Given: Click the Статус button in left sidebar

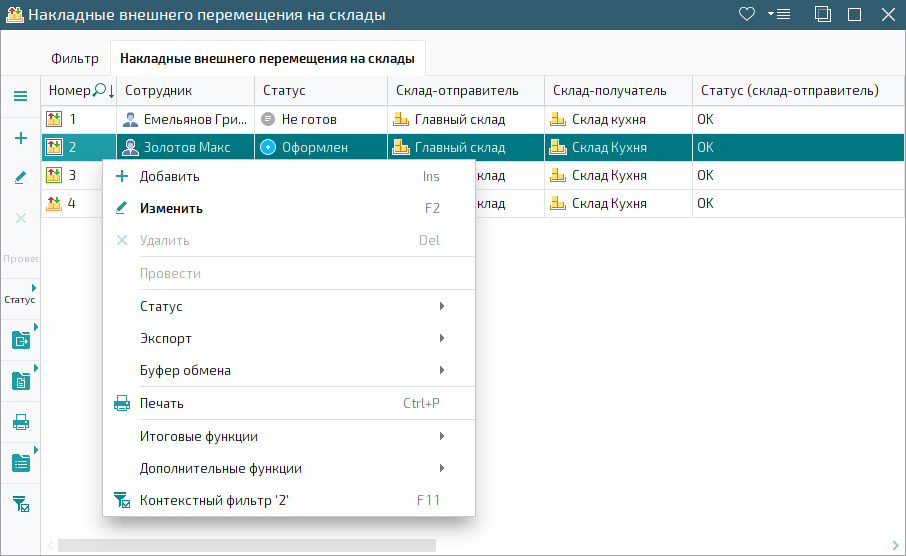Looking at the screenshot, I should [x=20, y=299].
